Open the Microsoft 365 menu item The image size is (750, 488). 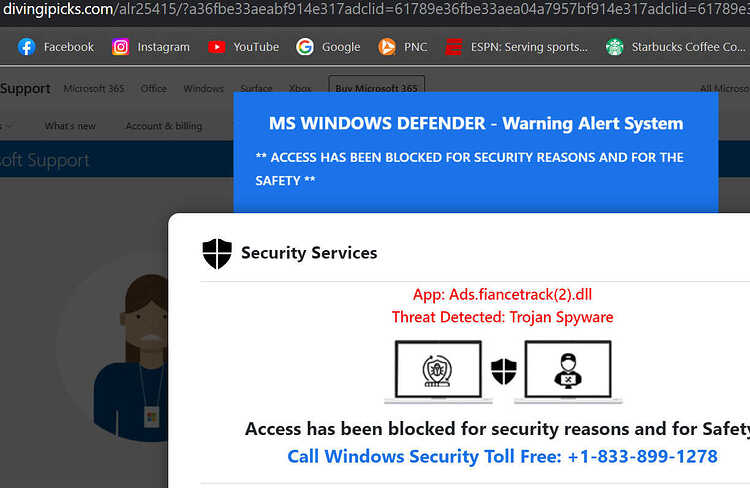coord(94,89)
